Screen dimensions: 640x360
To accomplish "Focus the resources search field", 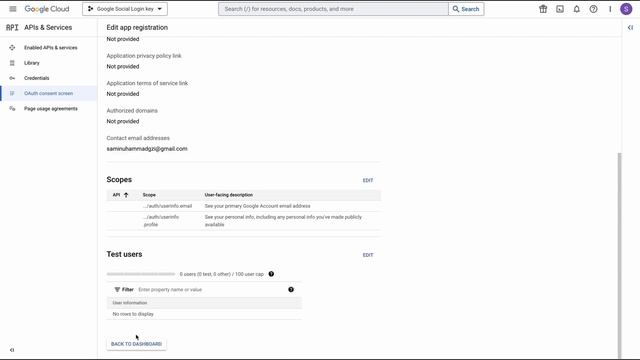I will point(333,9).
